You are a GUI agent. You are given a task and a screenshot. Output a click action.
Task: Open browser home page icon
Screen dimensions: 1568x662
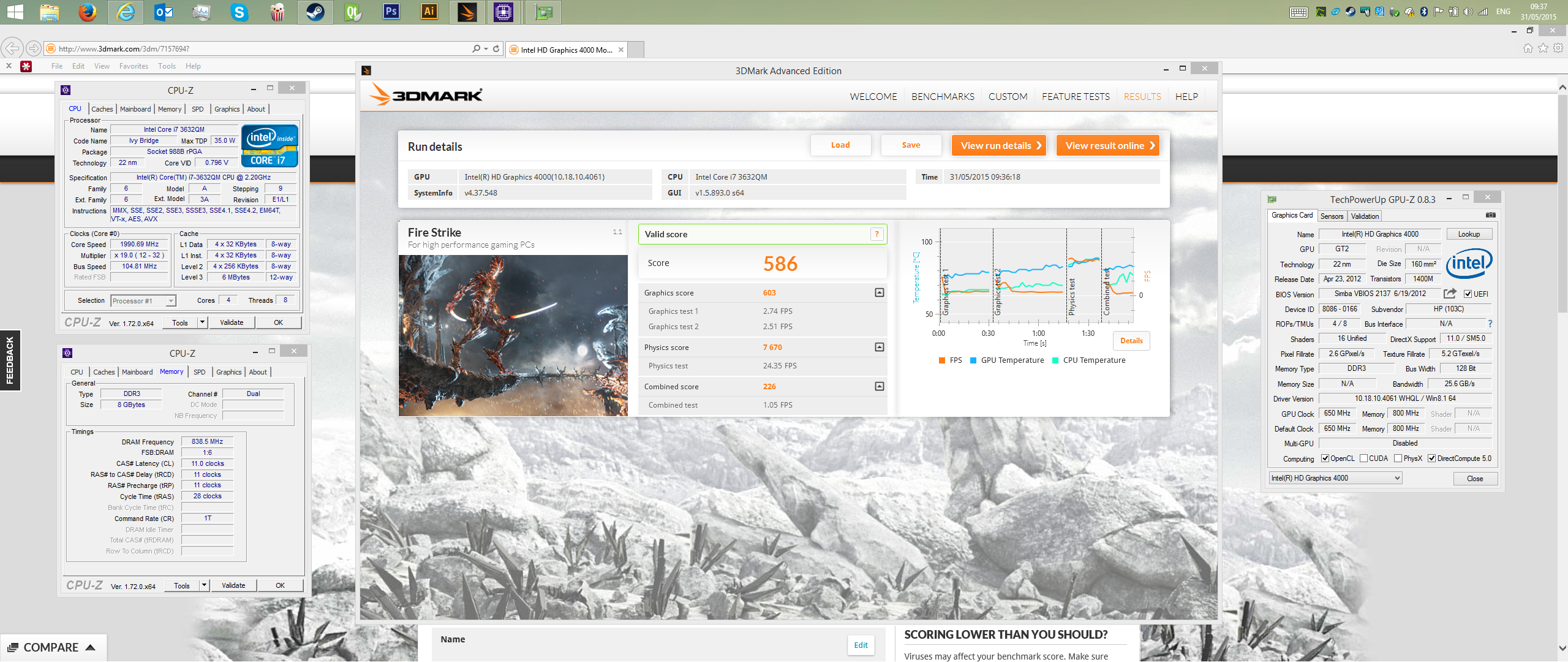(1528, 48)
